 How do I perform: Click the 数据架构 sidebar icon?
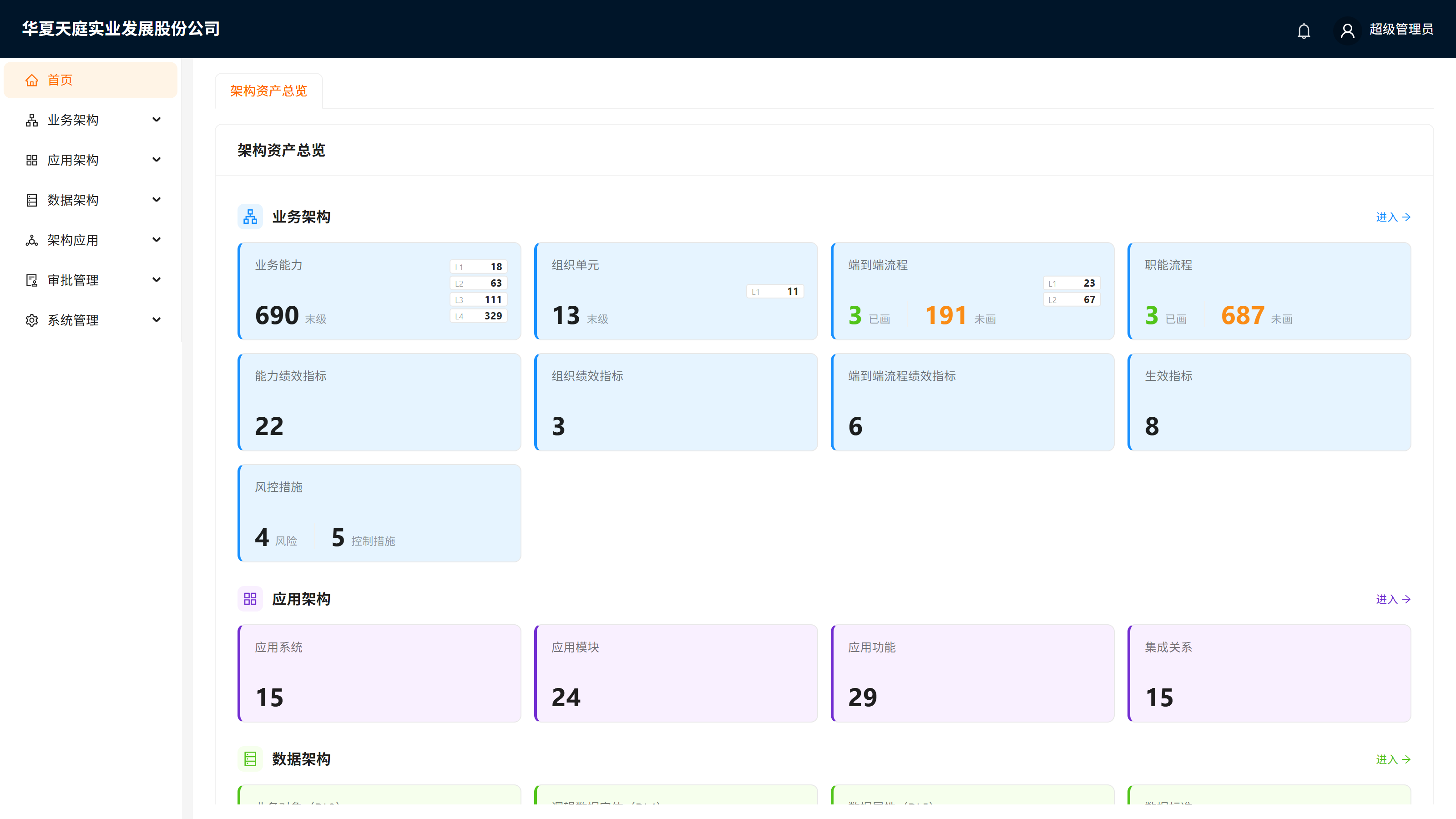tap(32, 200)
